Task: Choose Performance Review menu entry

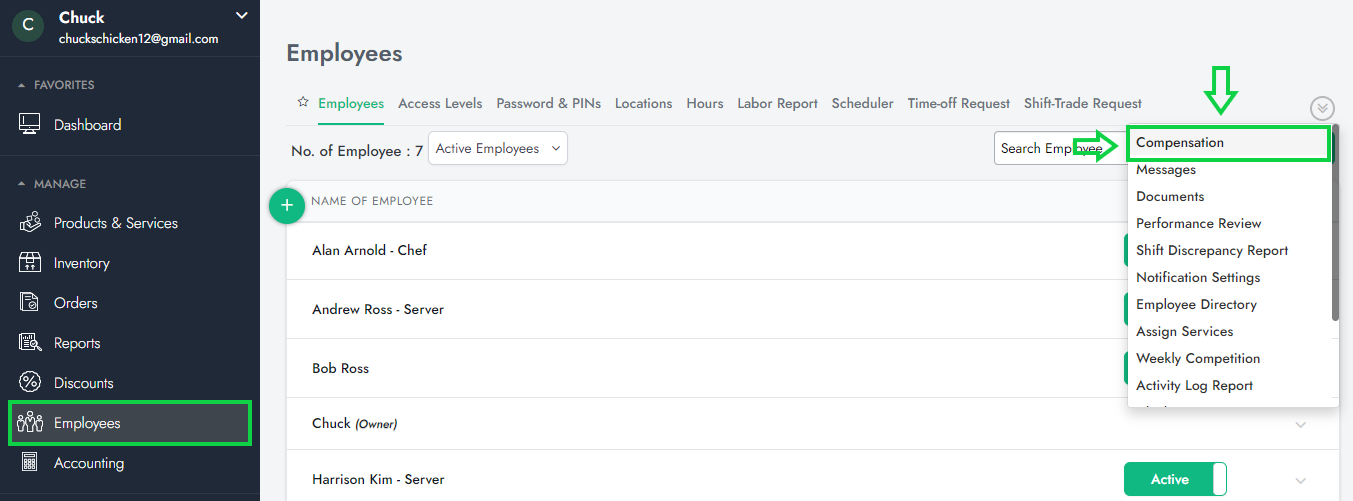Action: 1198,223
